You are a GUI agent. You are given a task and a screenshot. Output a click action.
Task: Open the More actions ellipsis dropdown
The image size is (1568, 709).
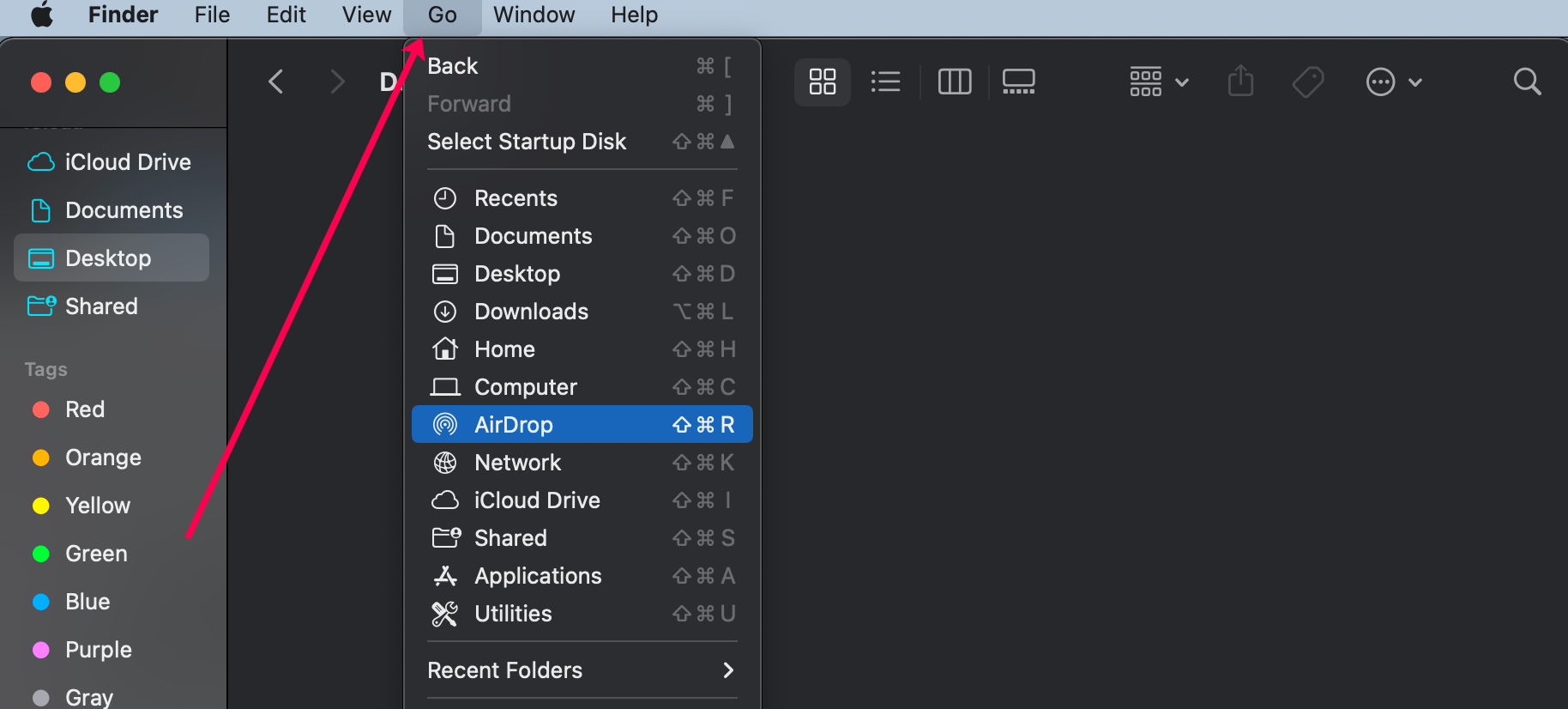pyautogui.click(x=1393, y=82)
